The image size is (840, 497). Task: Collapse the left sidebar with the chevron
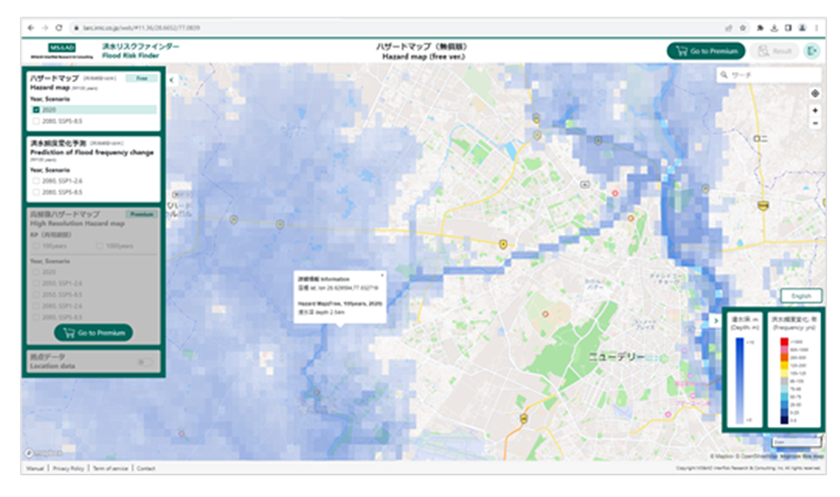click(x=171, y=80)
